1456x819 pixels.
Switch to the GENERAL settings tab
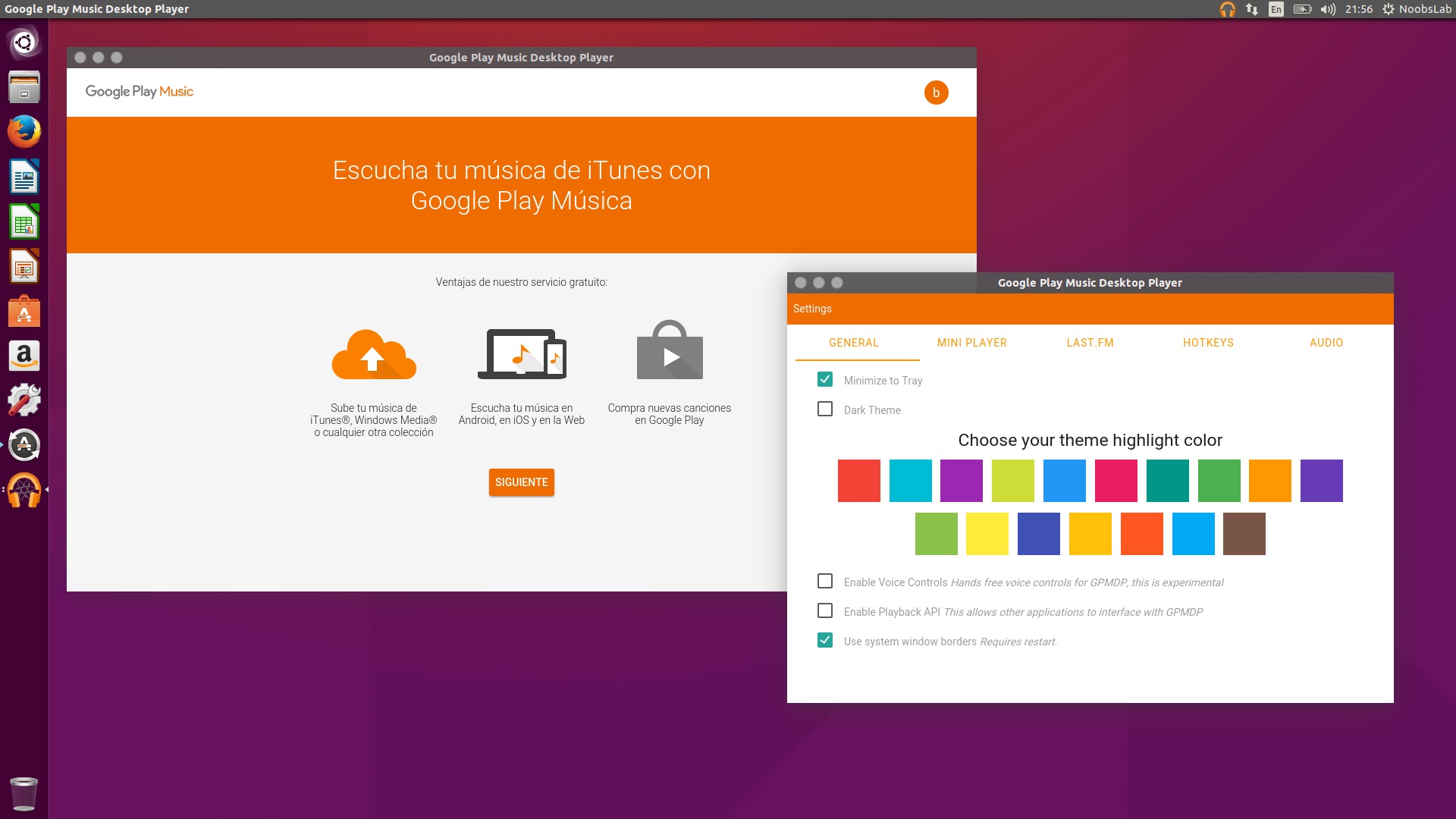click(x=854, y=343)
